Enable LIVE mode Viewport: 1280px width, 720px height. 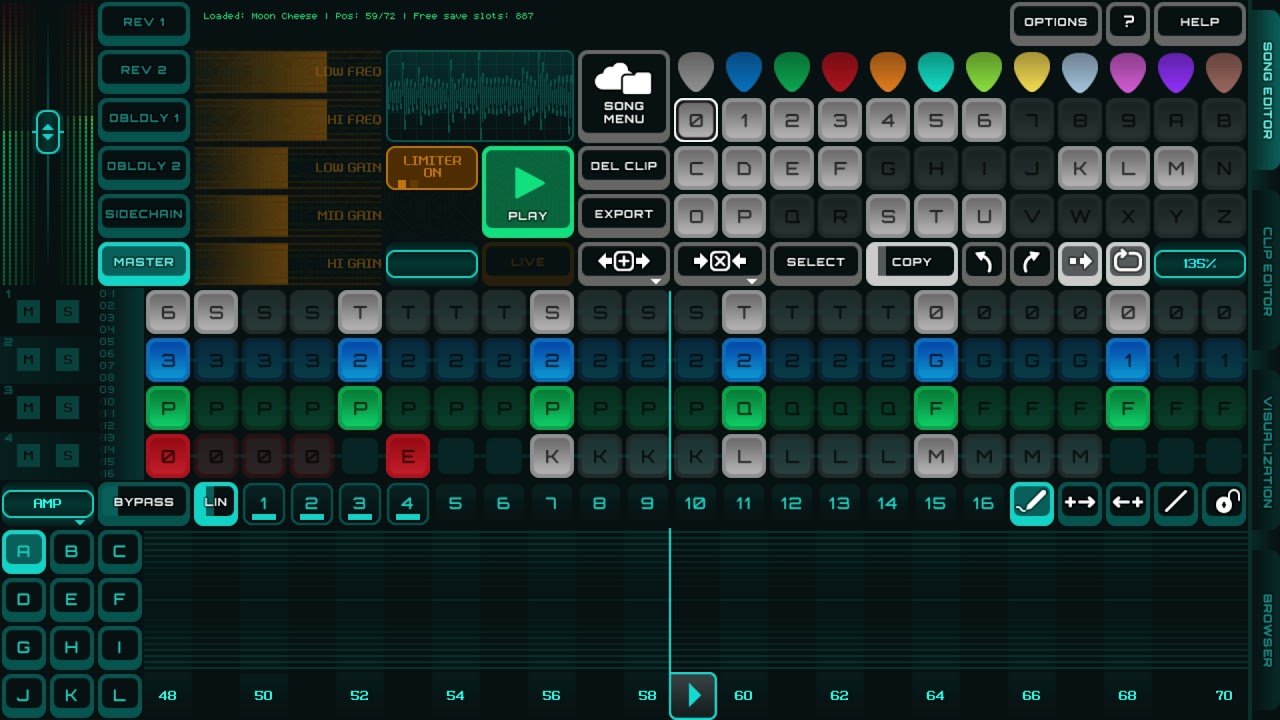[528, 262]
